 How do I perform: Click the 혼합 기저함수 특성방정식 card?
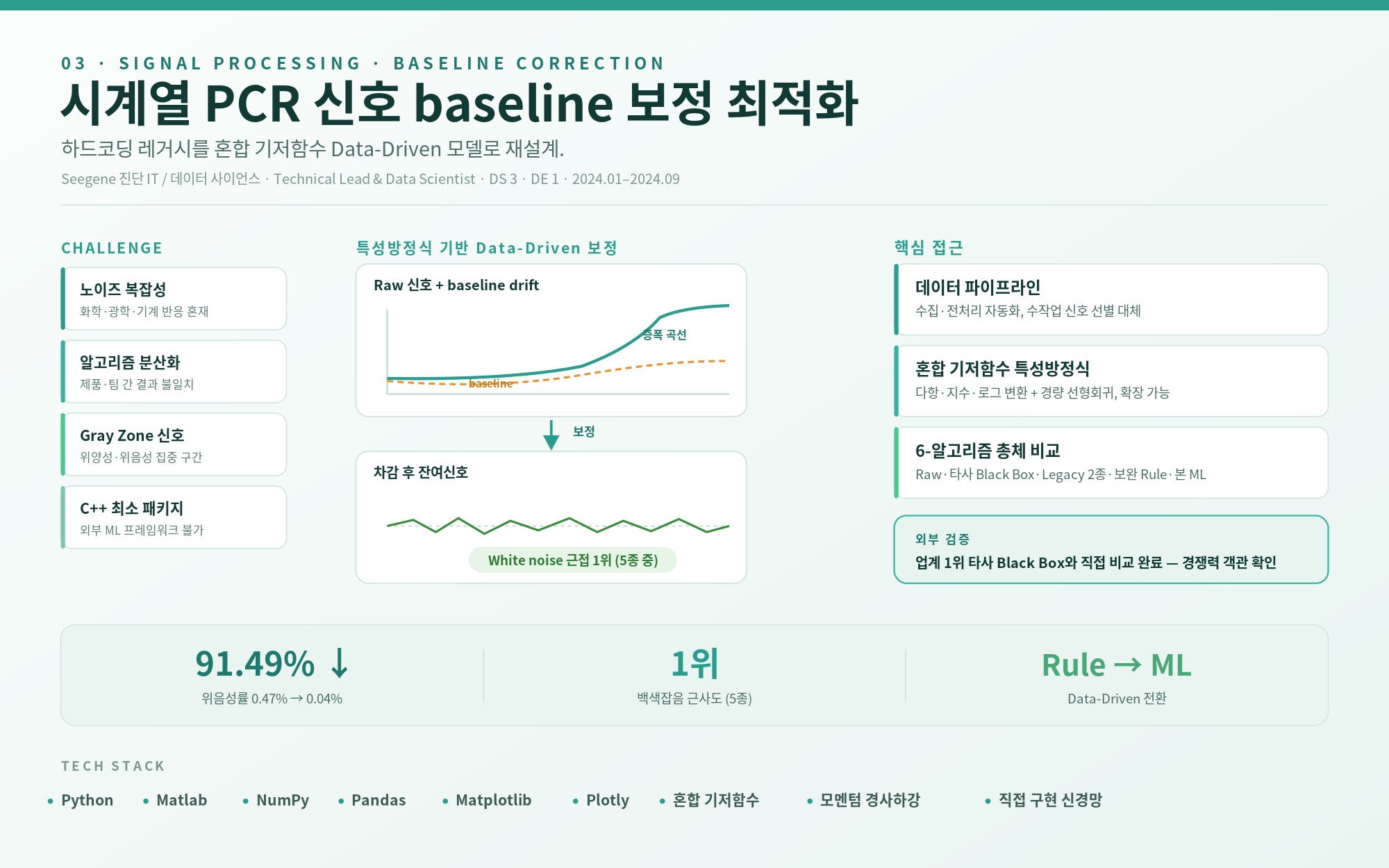(x=1111, y=381)
